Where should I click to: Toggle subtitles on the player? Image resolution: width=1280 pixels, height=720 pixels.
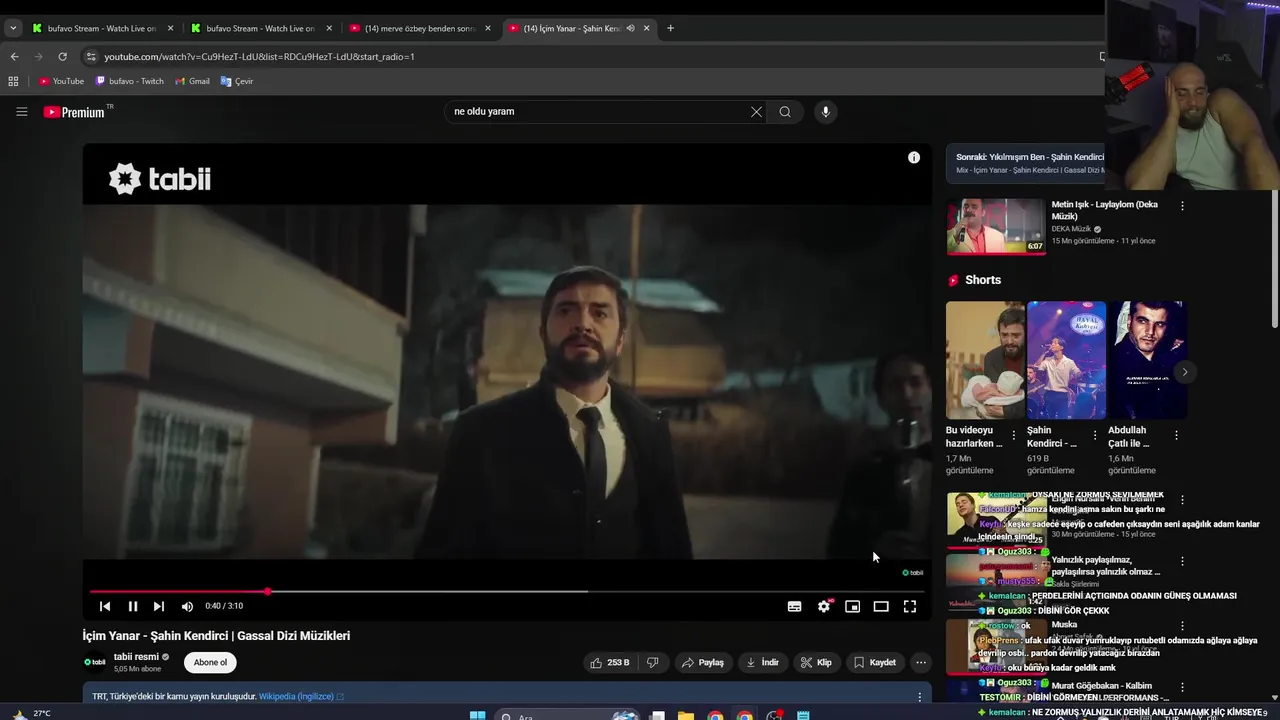point(794,606)
